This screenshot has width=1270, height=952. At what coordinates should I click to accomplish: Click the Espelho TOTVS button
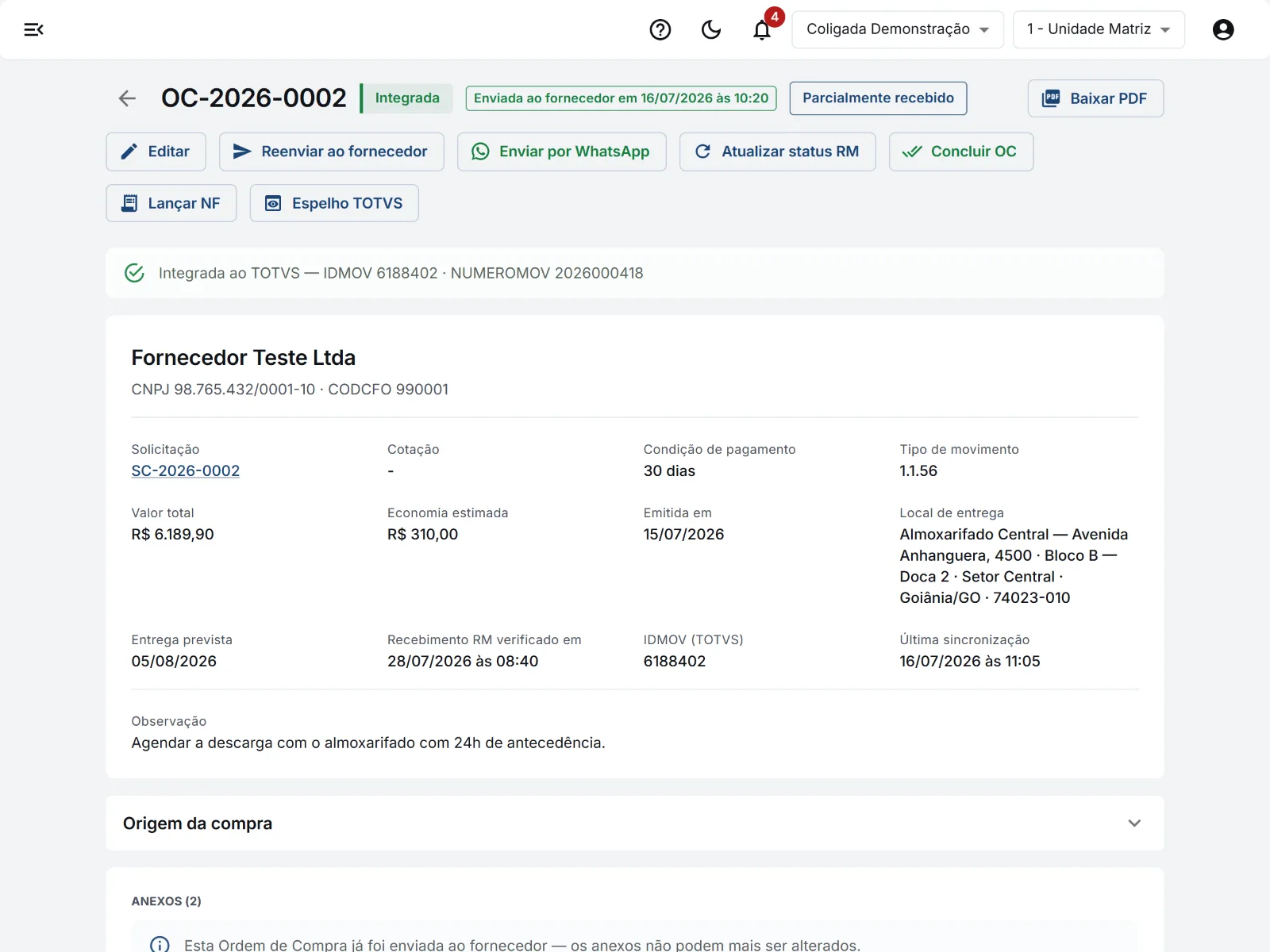click(x=334, y=203)
